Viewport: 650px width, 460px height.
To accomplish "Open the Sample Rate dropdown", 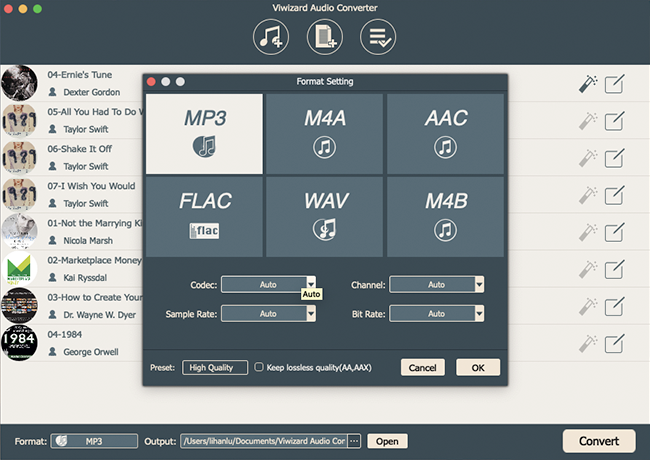I will pyautogui.click(x=268, y=314).
